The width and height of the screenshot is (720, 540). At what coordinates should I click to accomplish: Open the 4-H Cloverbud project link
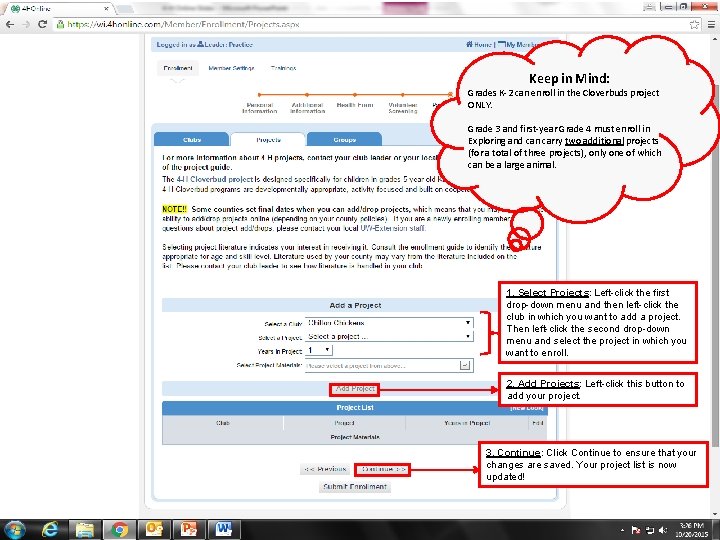(x=214, y=179)
